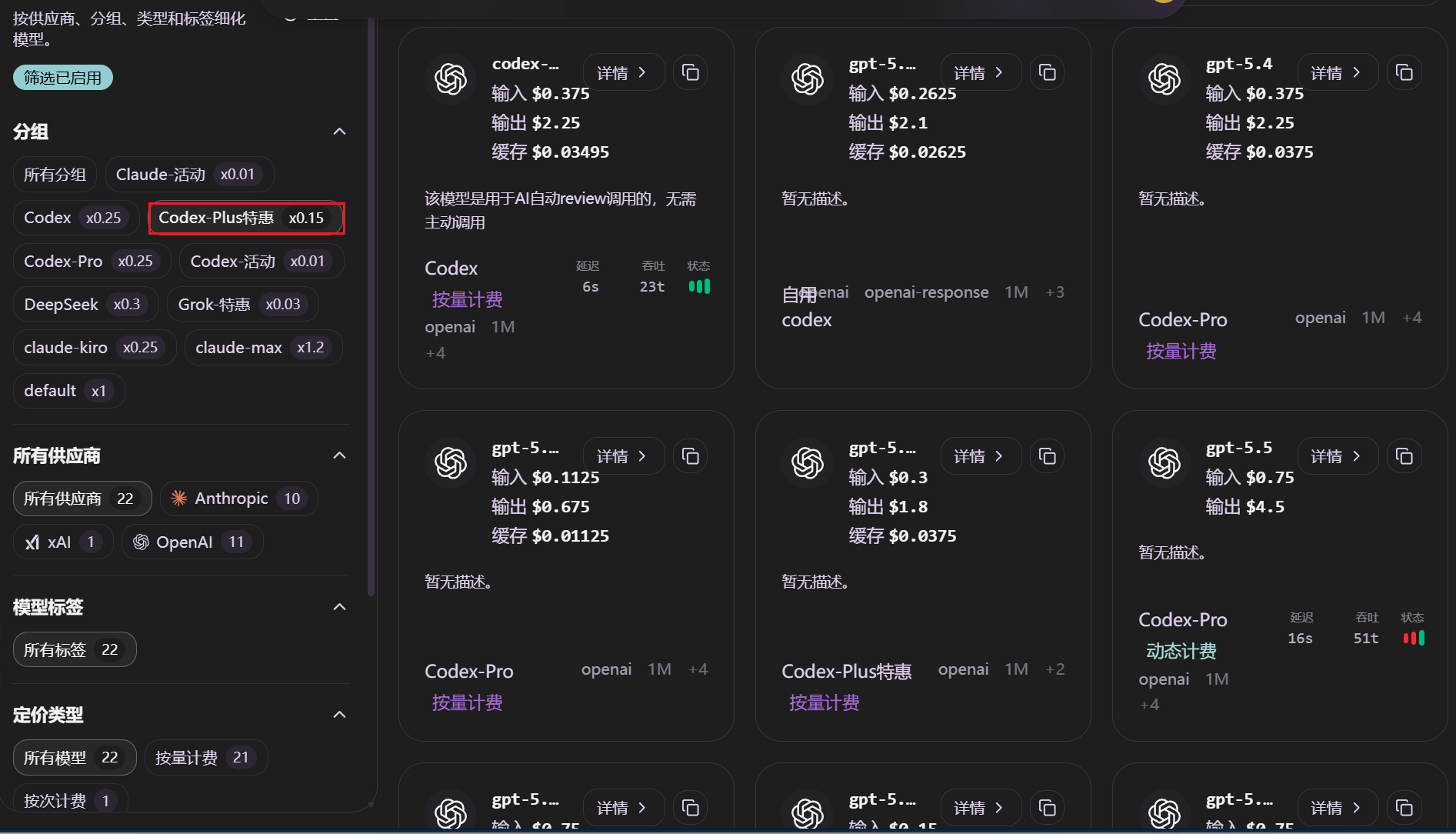Open details for the codex model card
The image size is (1456, 834).
[624, 72]
